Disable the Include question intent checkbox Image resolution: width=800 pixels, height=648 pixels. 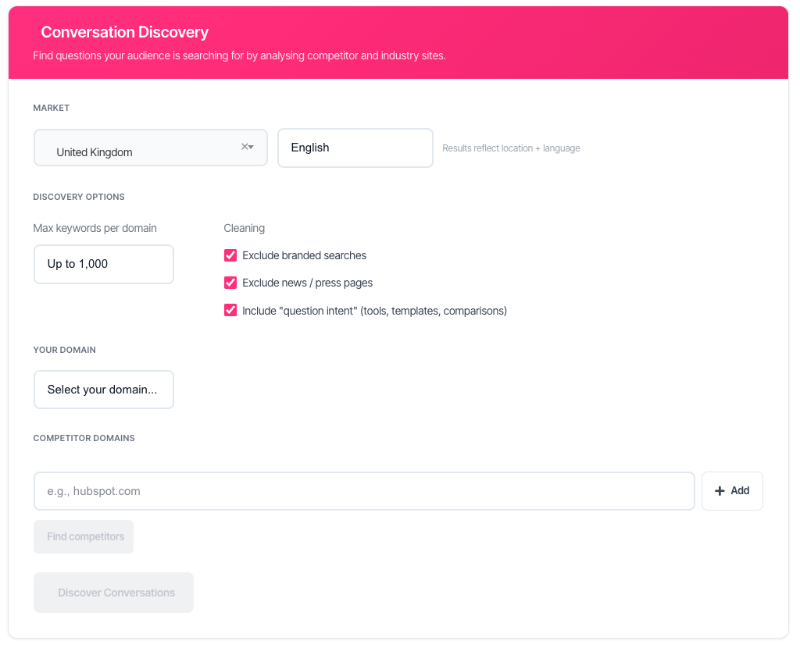[231, 311]
